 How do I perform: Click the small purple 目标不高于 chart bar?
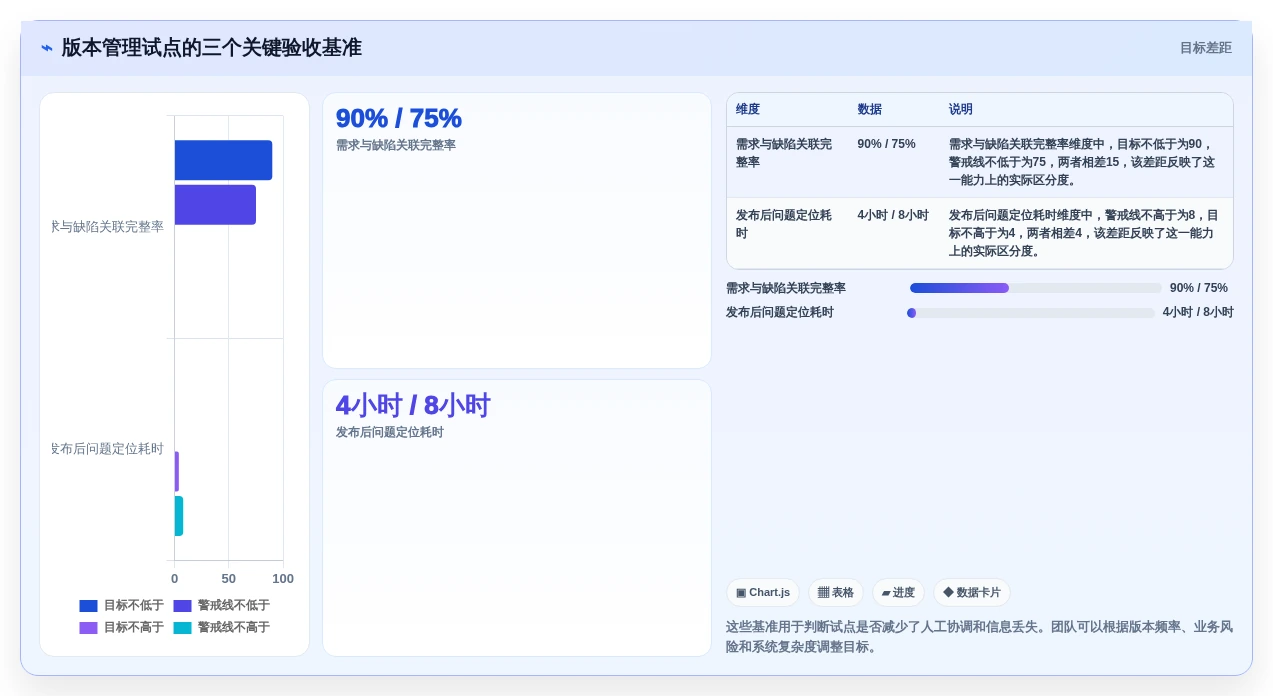pos(177,471)
